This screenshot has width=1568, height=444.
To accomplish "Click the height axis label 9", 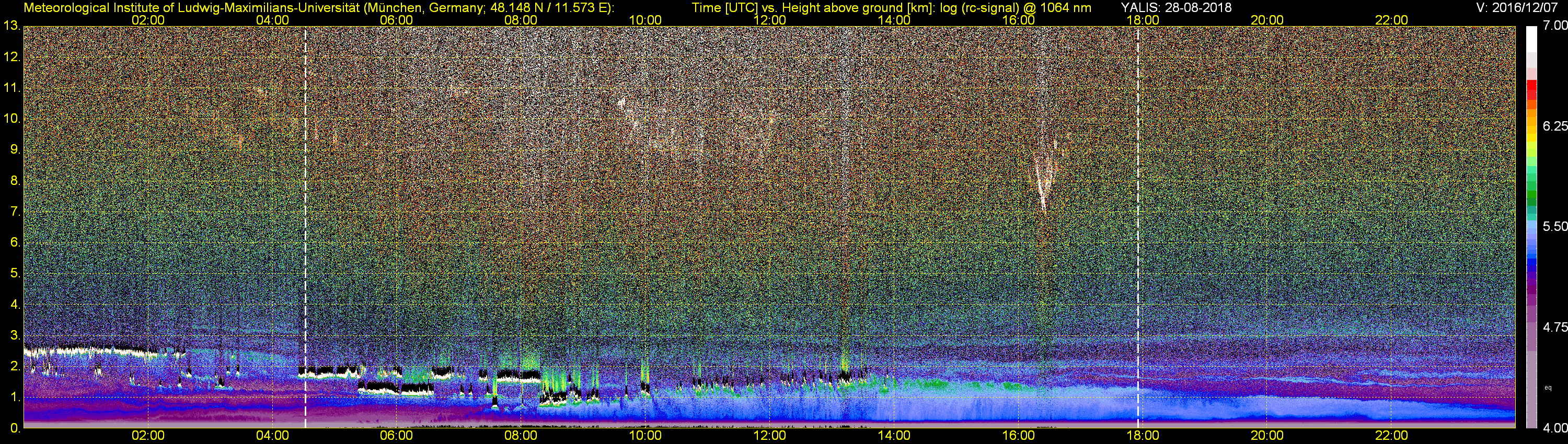I will (x=15, y=149).
